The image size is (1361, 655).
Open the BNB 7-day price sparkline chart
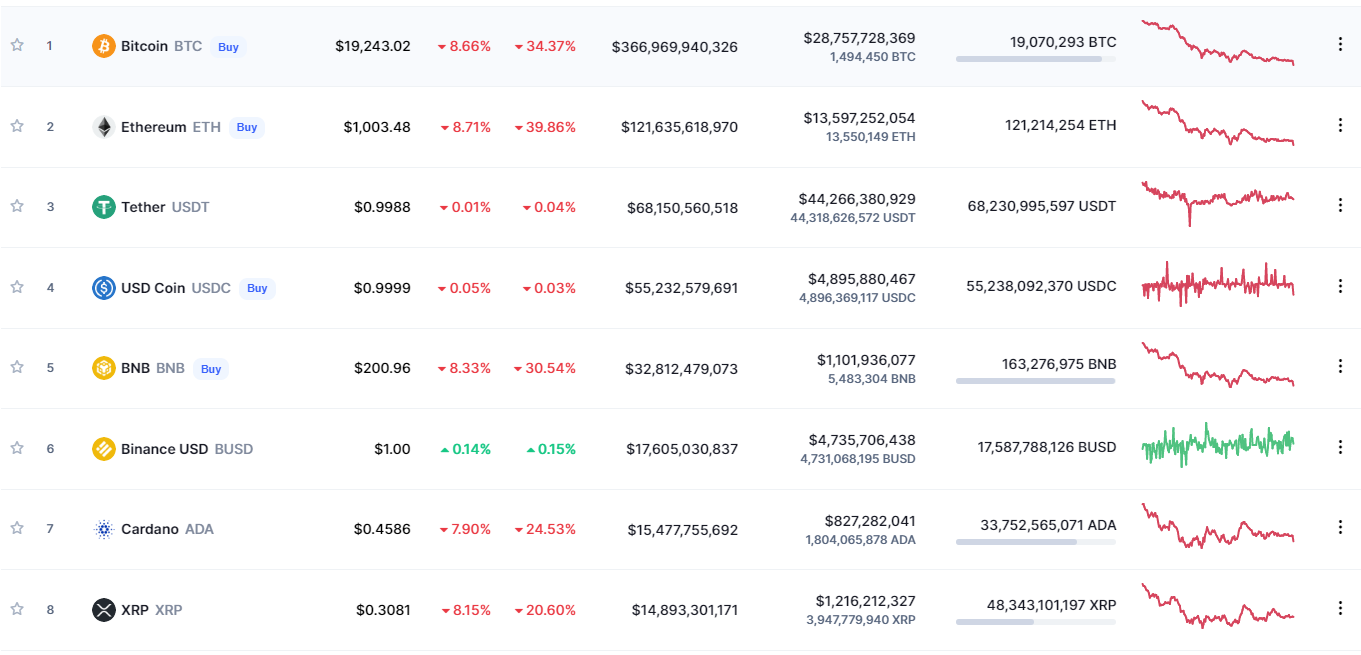coord(1218,365)
